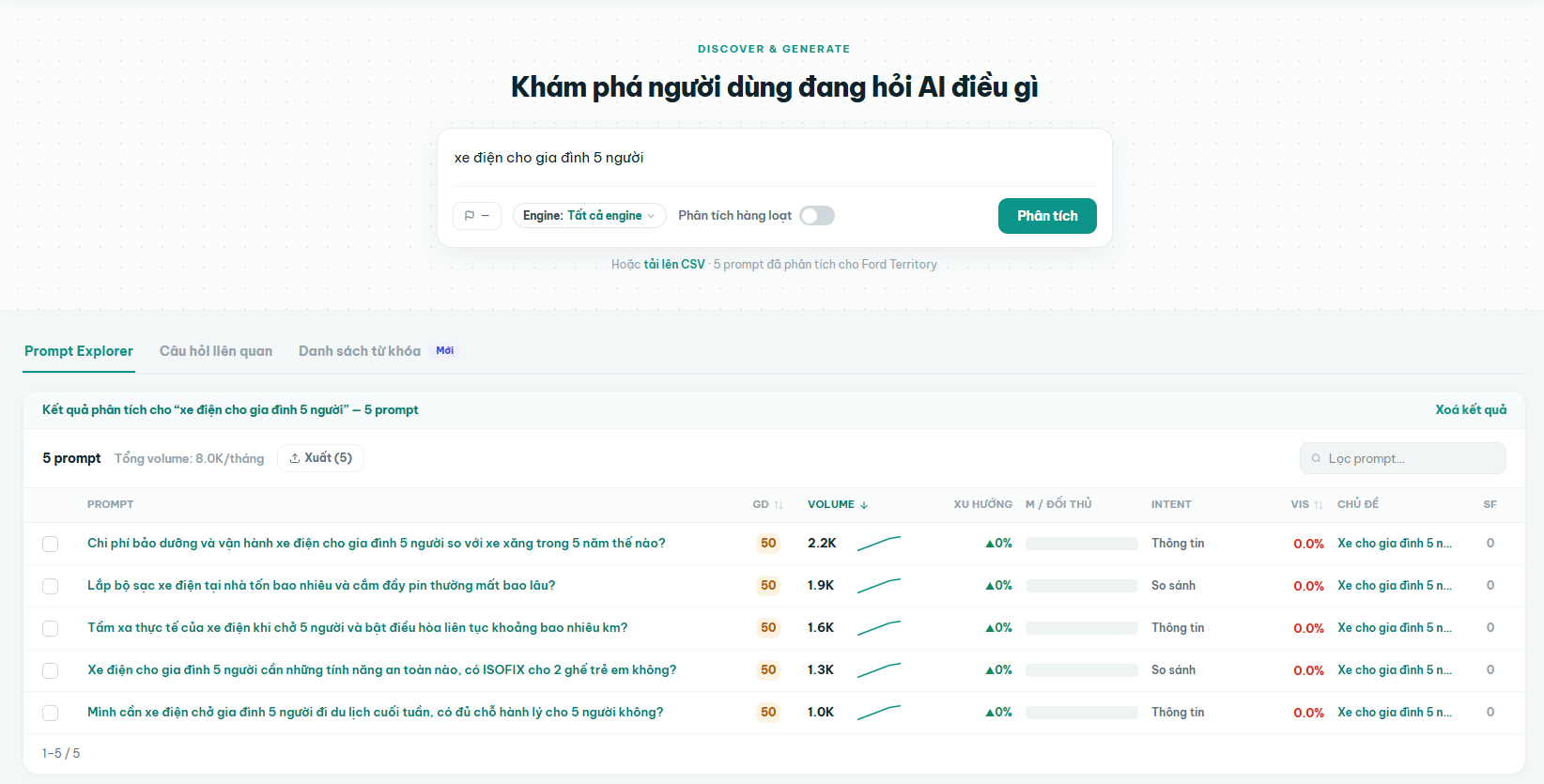Click the '1-5 / 5' pagination text
This screenshot has height=784, width=1544.
point(61,753)
